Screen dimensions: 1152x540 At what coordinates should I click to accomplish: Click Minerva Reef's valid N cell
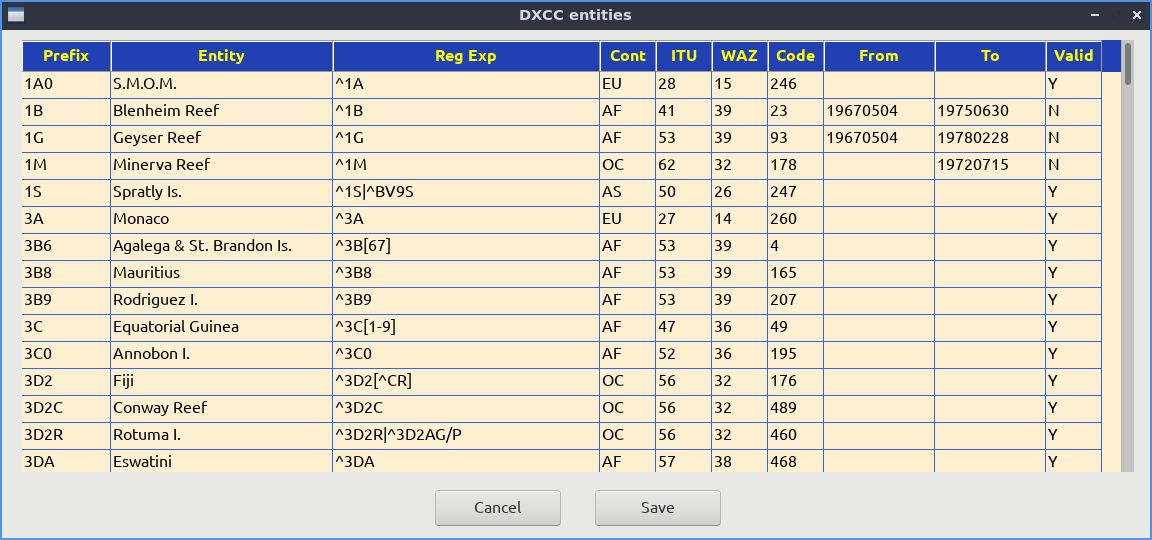[1073, 165]
